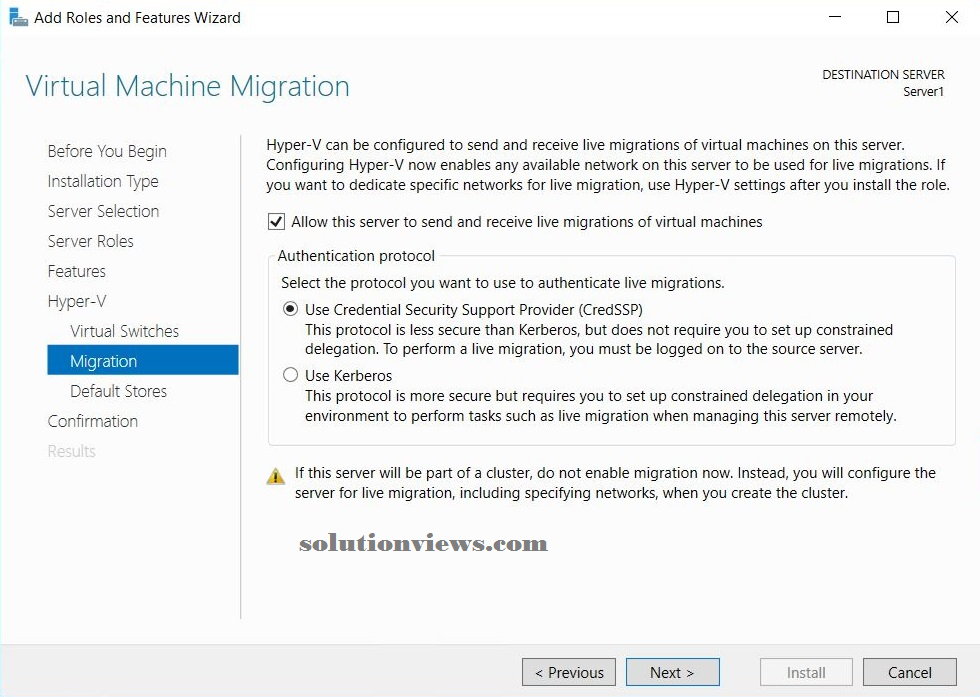Open the Server Roles page
The image size is (980, 697).
91,241
